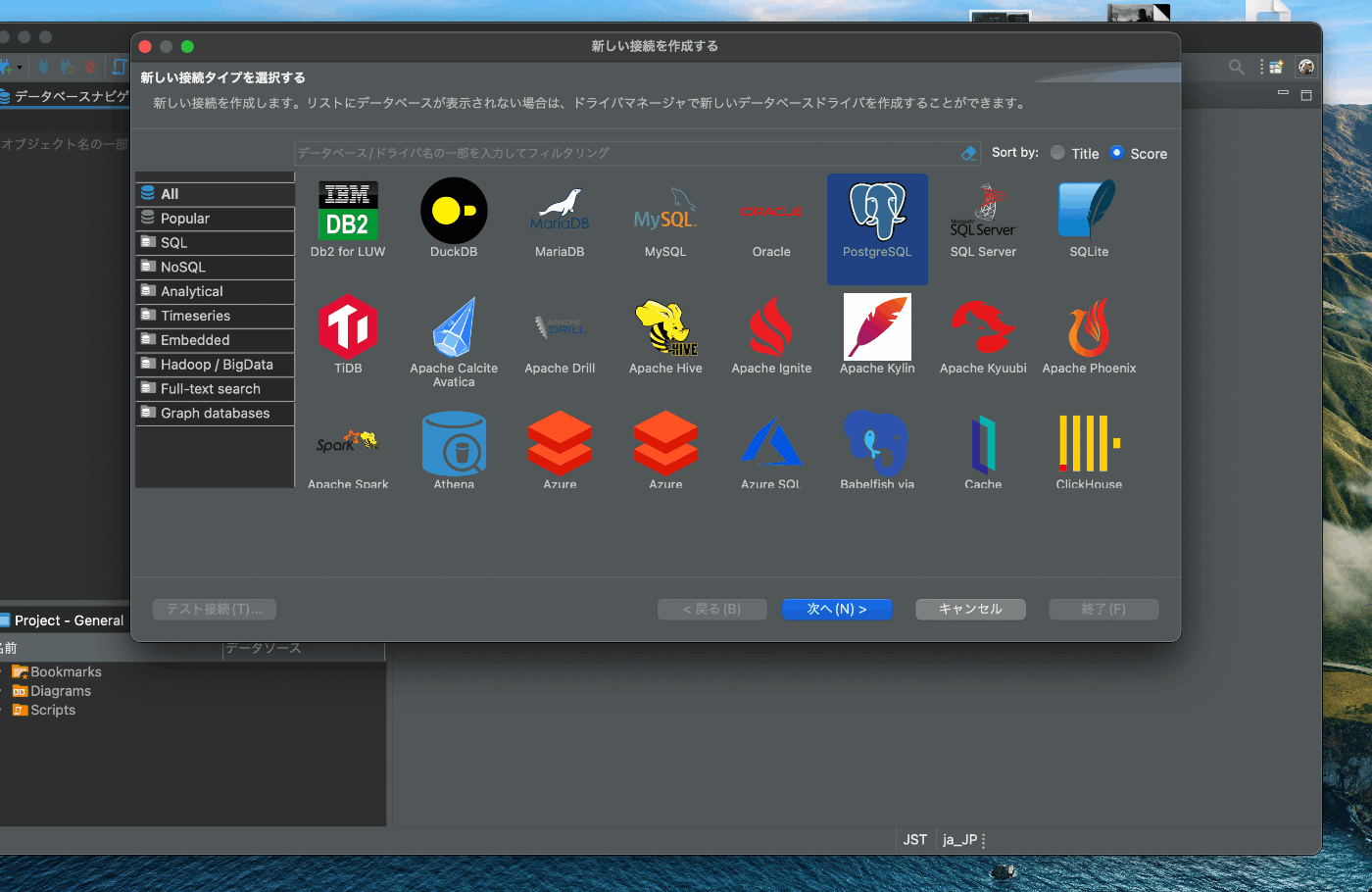
Task: Filter by Embedded category
Action: point(215,340)
